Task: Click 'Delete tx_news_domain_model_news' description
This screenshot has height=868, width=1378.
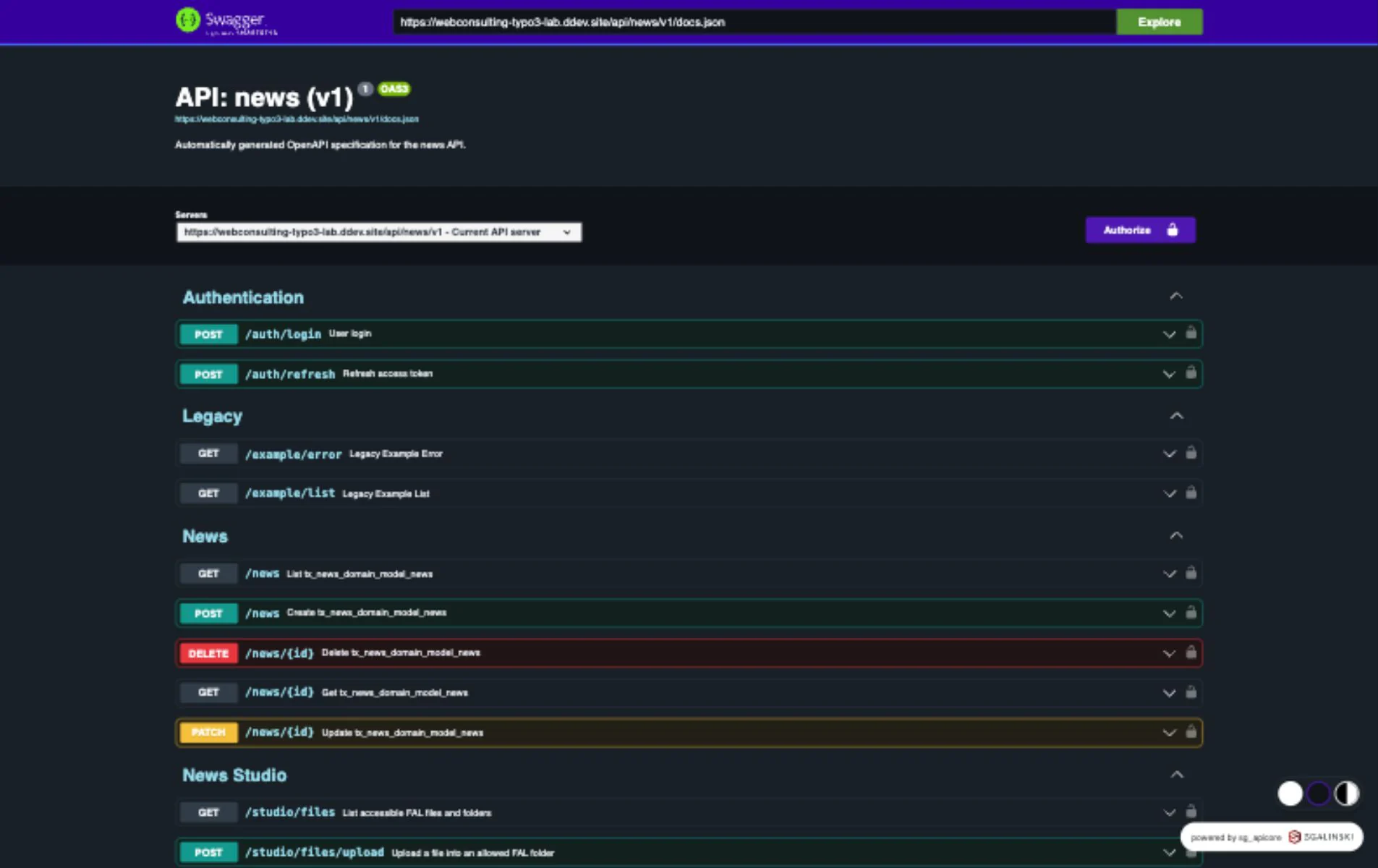Action: tap(401, 652)
